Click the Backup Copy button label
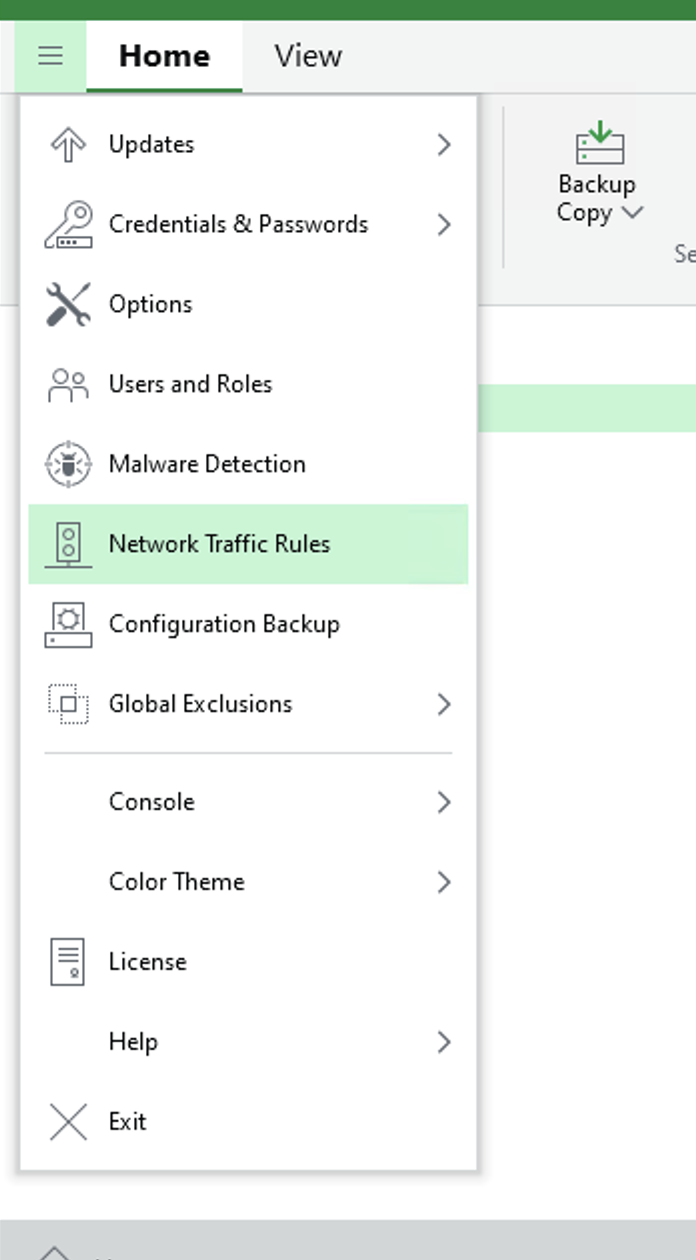Viewport: 696px width, 1260px height. point(596,198)
